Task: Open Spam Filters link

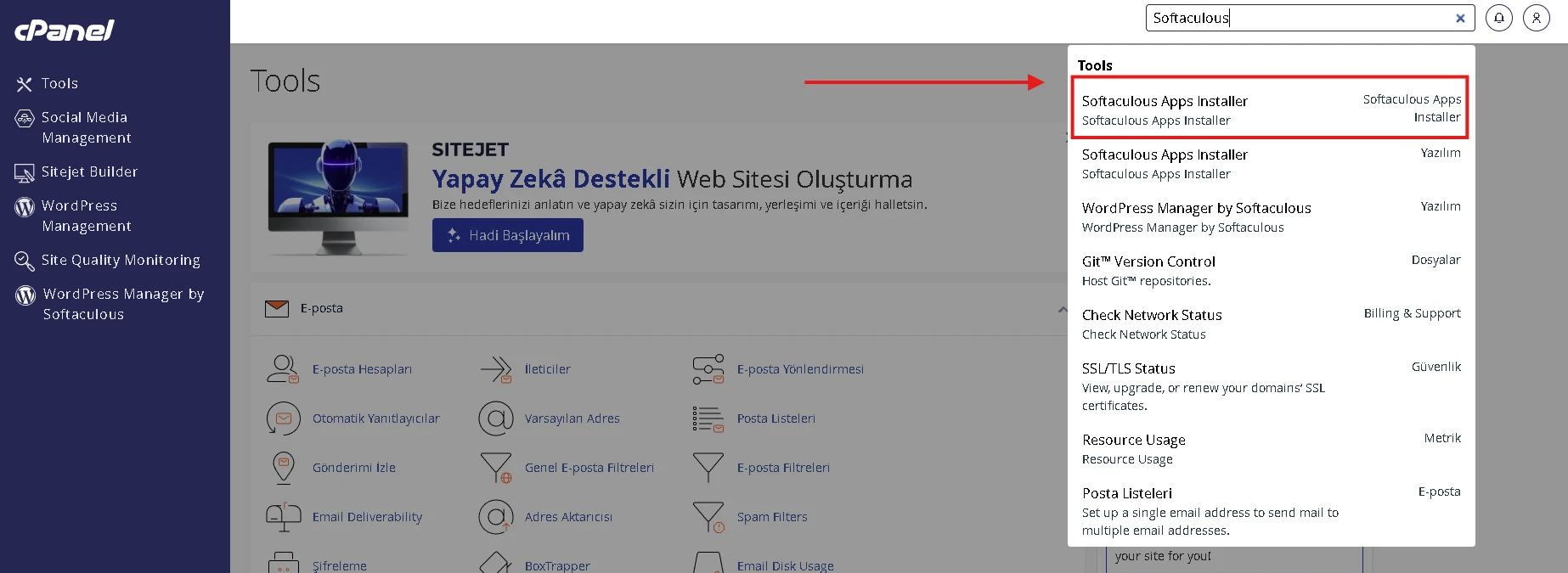Action: (x=772, y=517)
